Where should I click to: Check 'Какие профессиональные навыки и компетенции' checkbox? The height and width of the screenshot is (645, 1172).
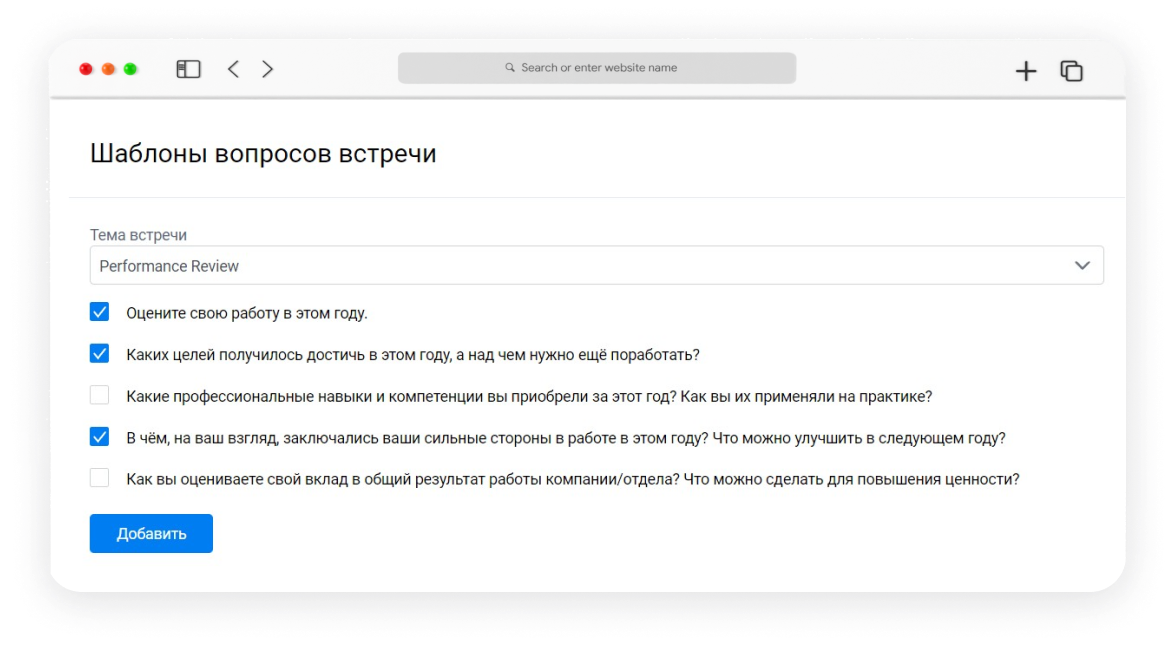(99, 395)
